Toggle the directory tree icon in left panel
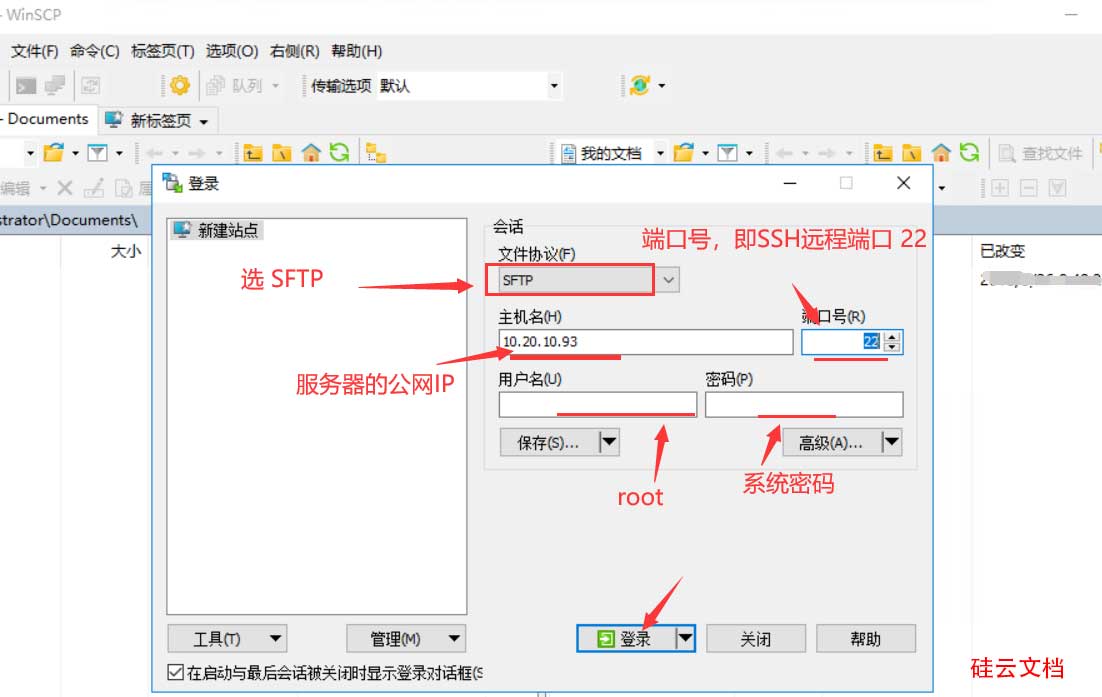 (x=376, y=152)
